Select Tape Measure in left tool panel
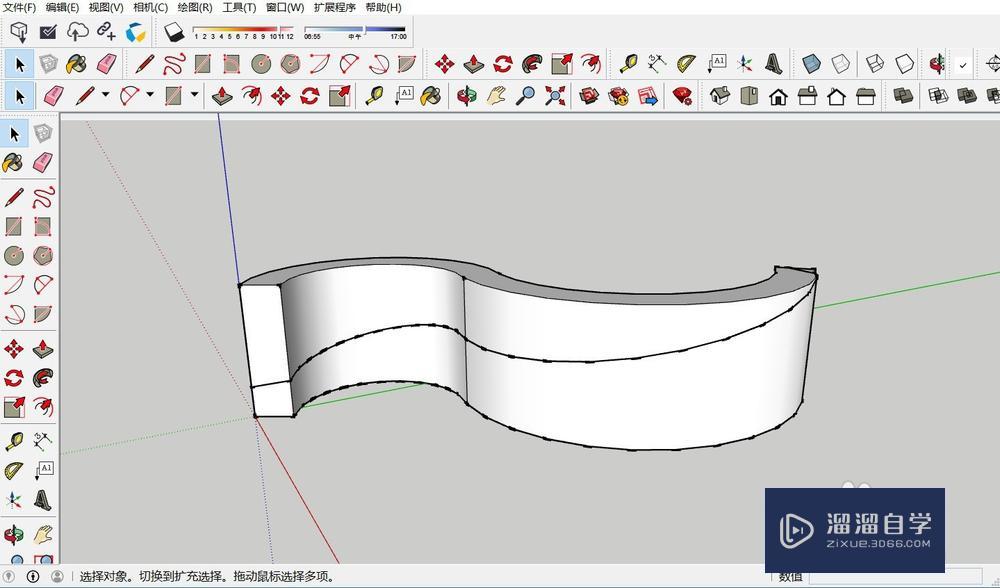The height and width of the screenshot is (588, 1000). 13,441
